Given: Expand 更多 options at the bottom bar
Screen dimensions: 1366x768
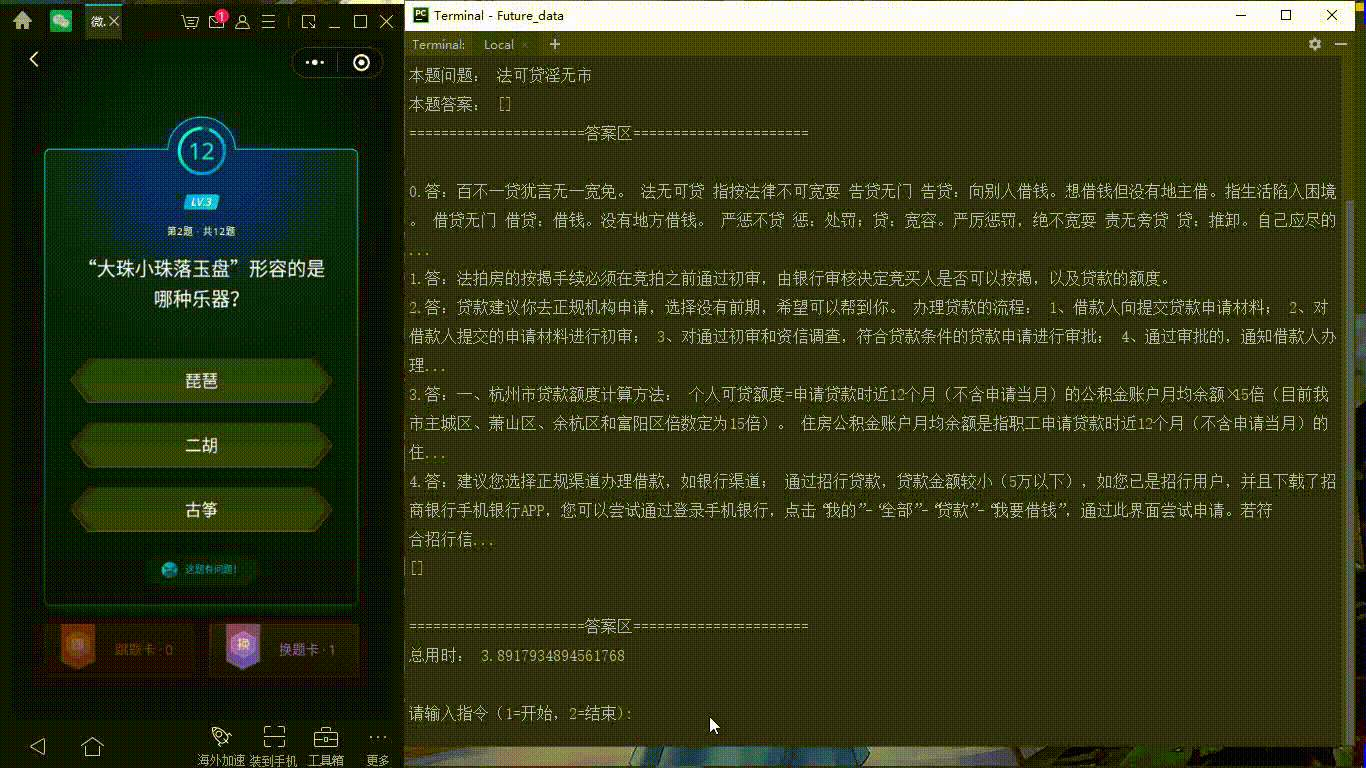Looking at the screenshot, I should (376, 740).
